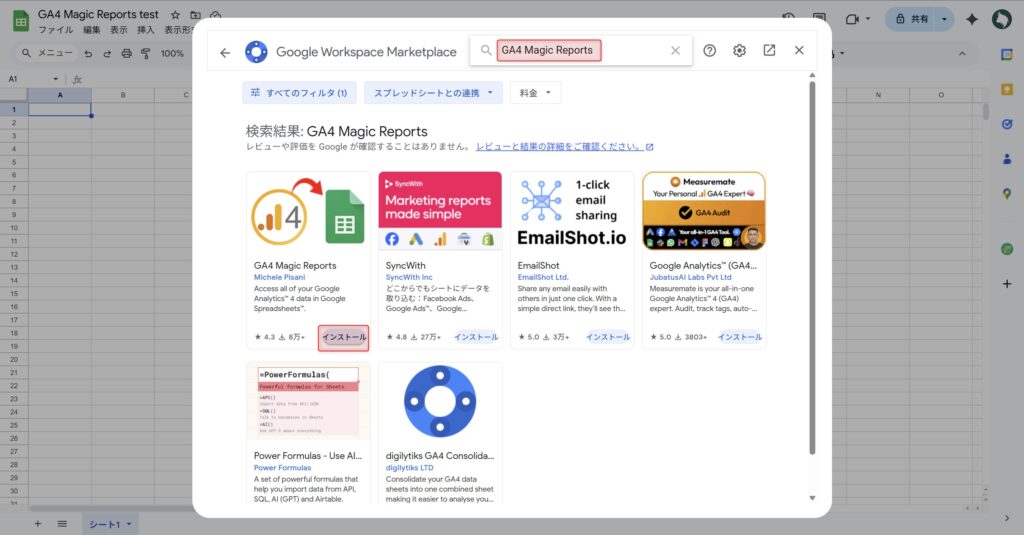Image resolution: width=1024 pixels, height=535 pixels.
Task: Click the GA4 Magic Reports search field
Action: [580, 51]
